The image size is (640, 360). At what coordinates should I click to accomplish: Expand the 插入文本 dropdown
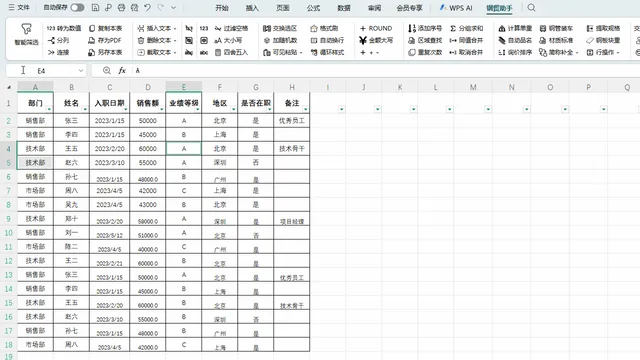coord(175,29)
